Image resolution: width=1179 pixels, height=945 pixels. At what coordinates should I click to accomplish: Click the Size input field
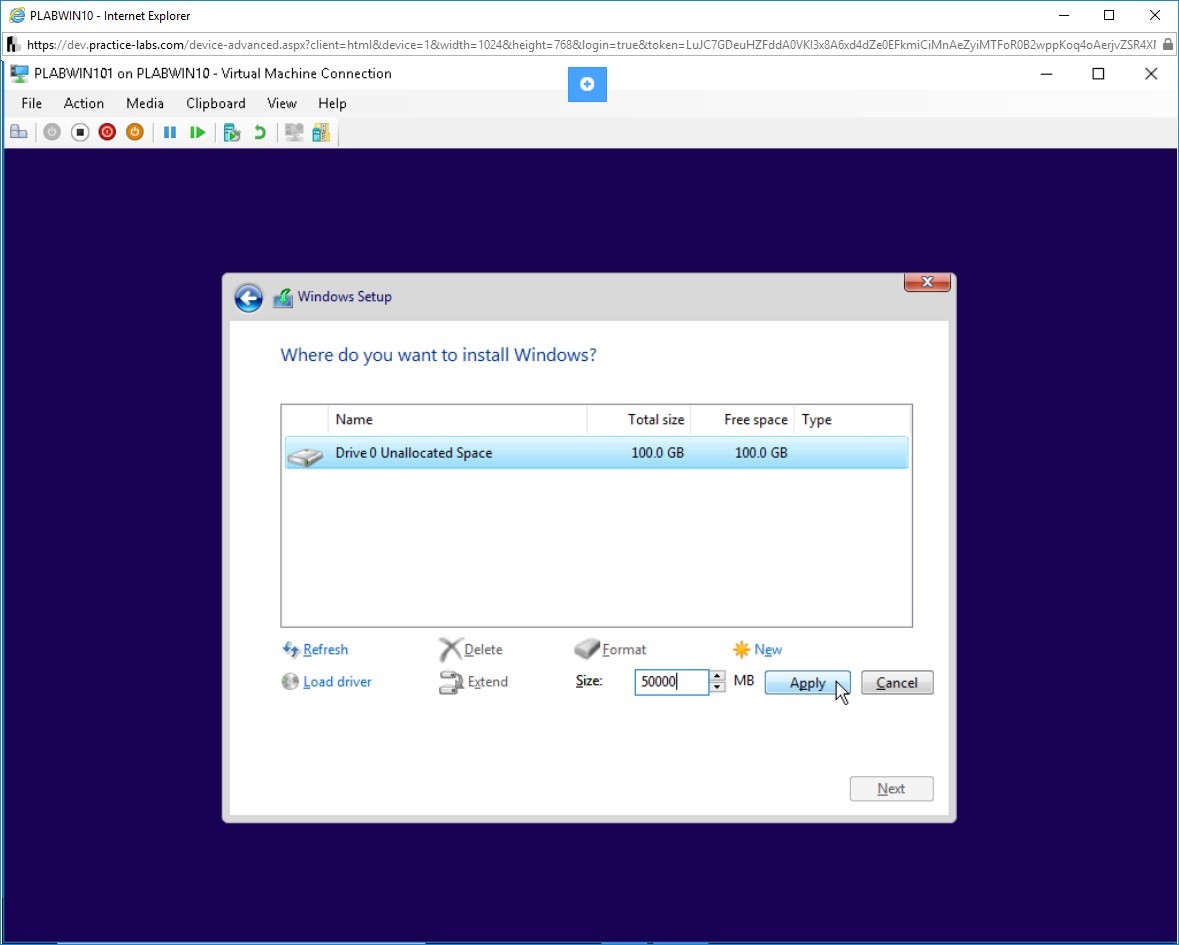[671, 682]
